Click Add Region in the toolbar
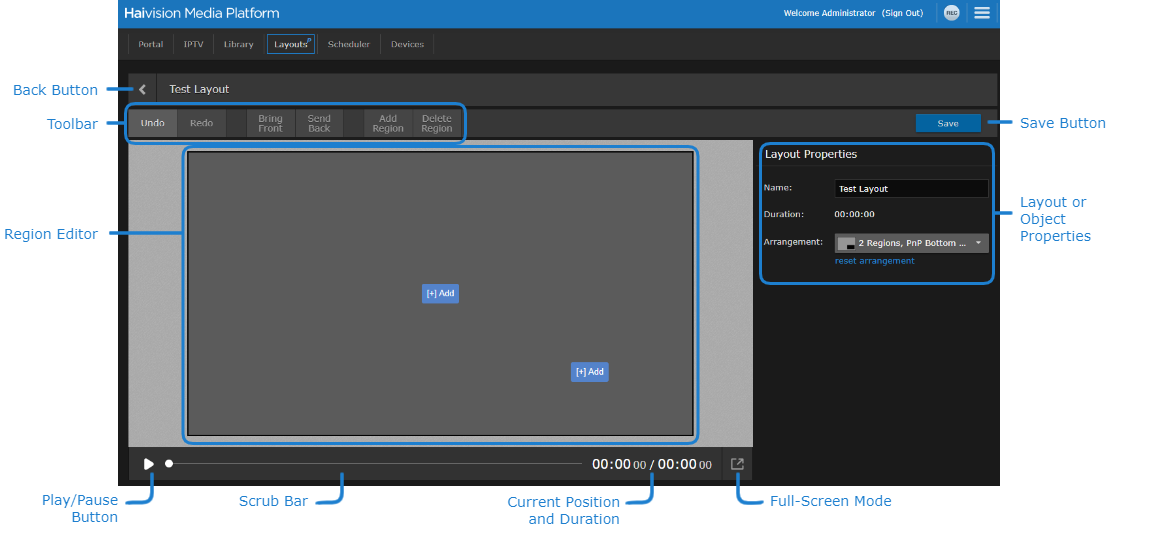 click(388, 123)
